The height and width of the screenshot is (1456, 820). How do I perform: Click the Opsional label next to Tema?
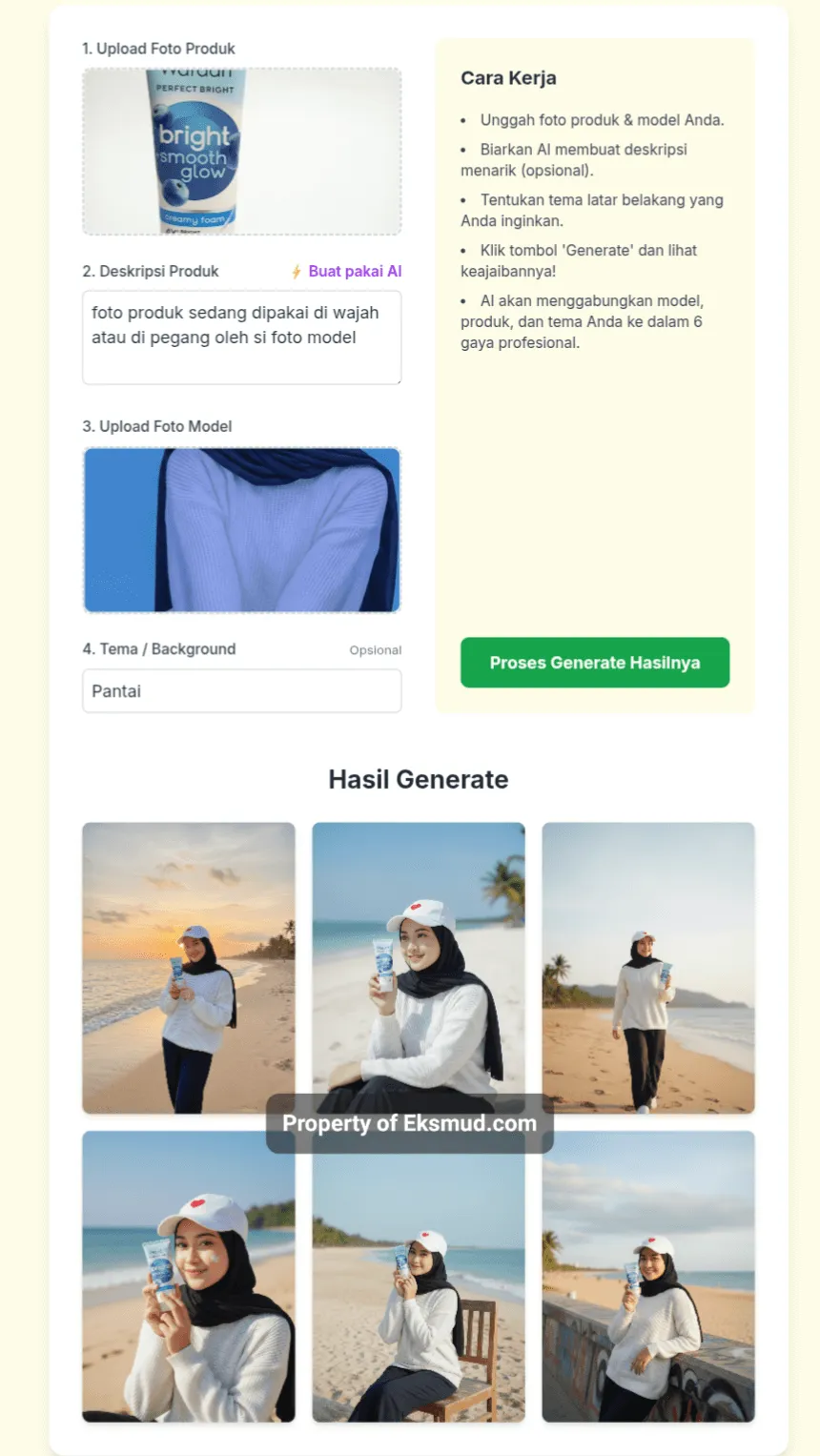376,650
